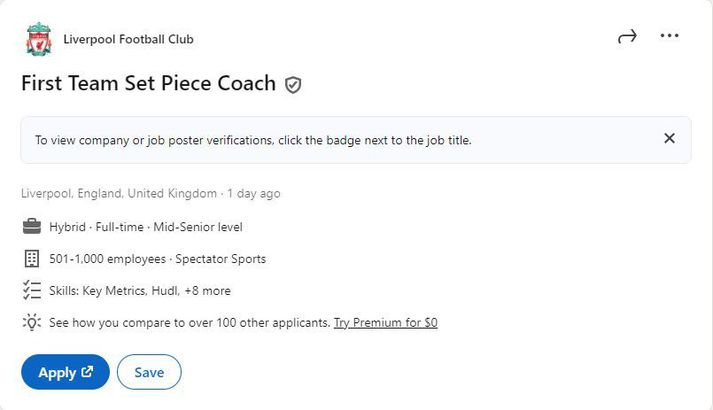This screenshot has height=410, width=713.
Task: Click the Liverpool, England, United Kingdom location text
Action: (x=119, y=193)
